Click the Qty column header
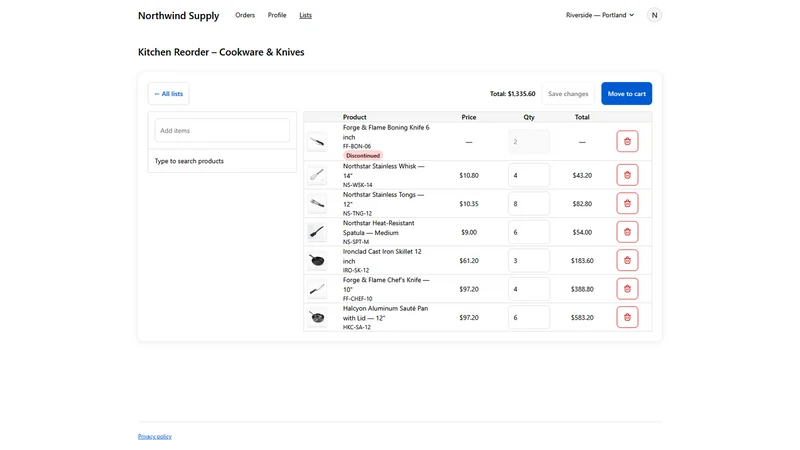This screenshot has height=450, width=800. coord(529,117)
